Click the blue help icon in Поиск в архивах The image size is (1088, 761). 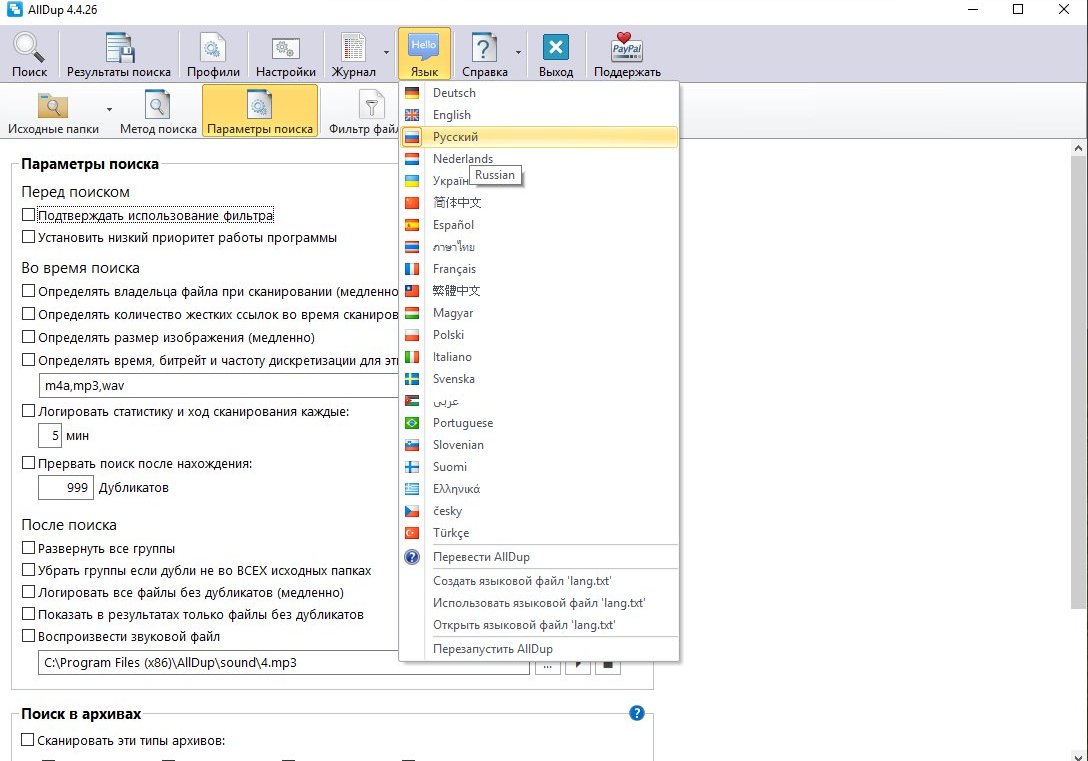pyautogui.click(x=636, y=713)
